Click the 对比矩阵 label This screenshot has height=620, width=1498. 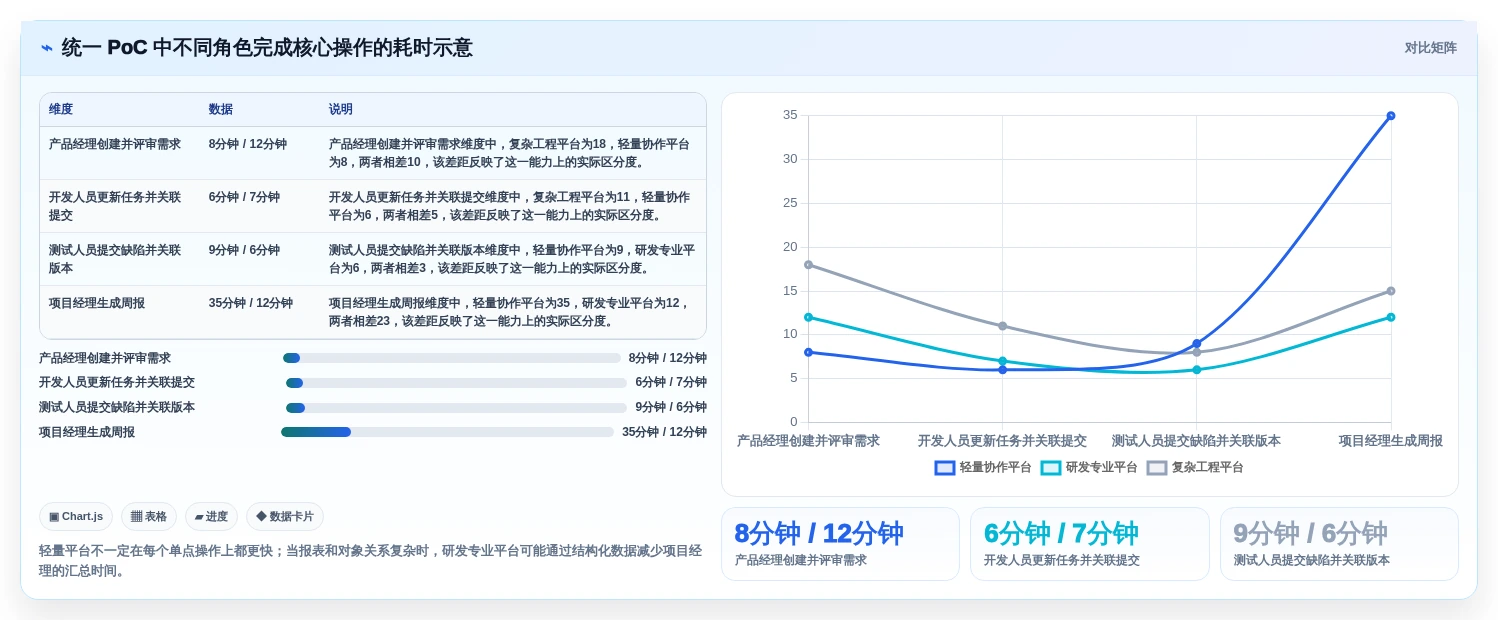tap(1430, 48)
